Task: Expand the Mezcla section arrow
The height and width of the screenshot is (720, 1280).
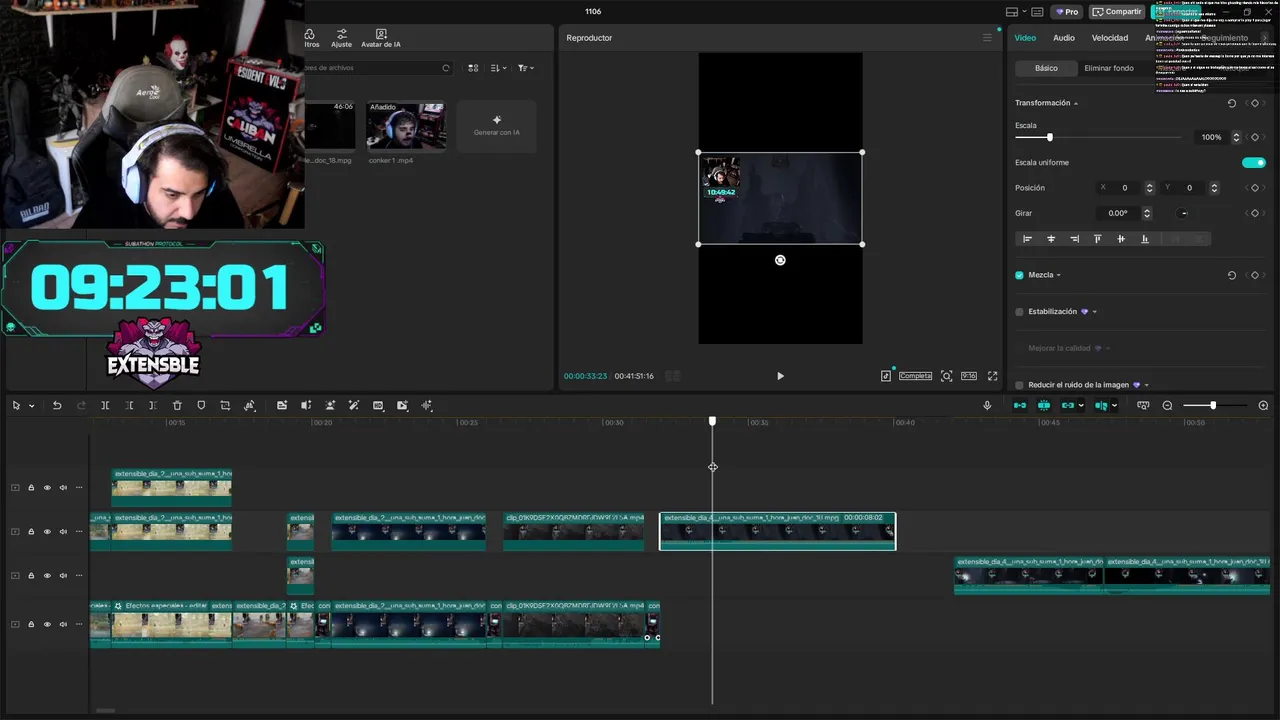Action: 1059,275
